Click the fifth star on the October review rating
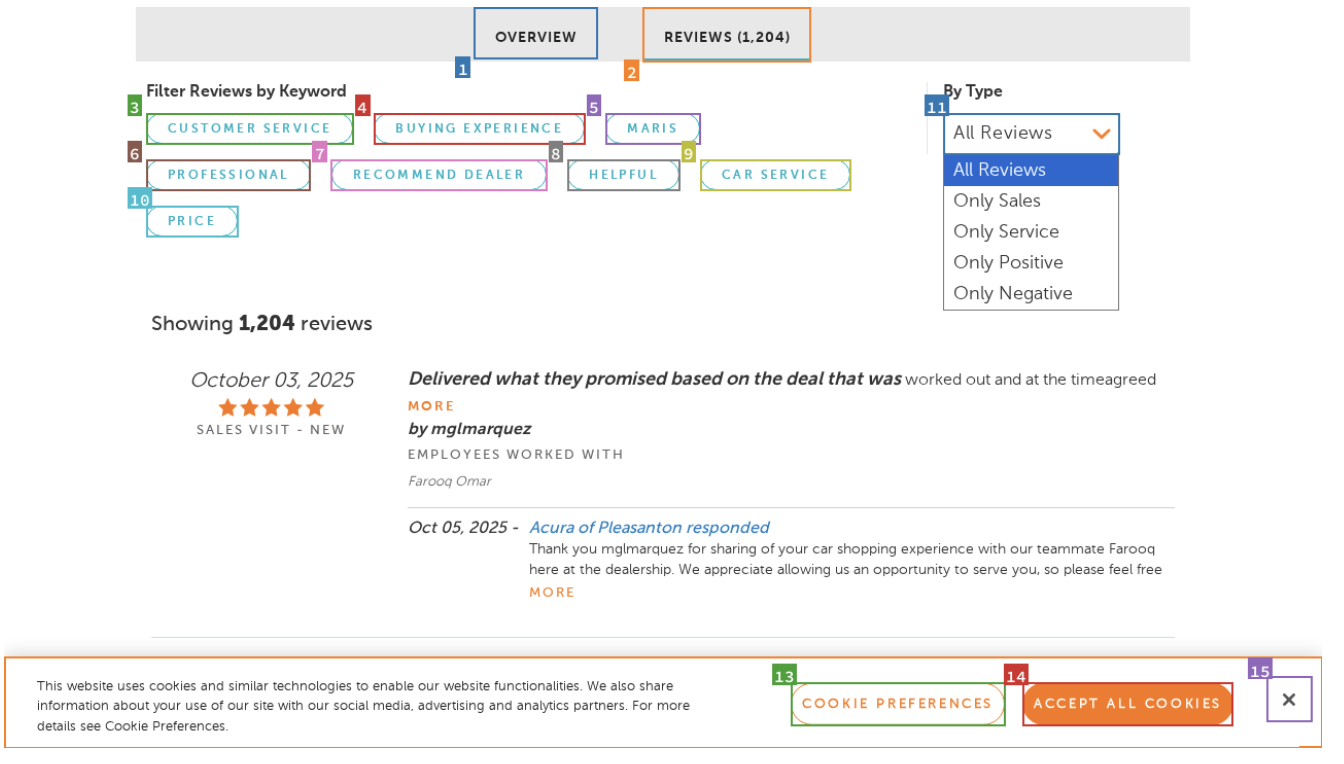The image size is (1344, 764). 313,407
